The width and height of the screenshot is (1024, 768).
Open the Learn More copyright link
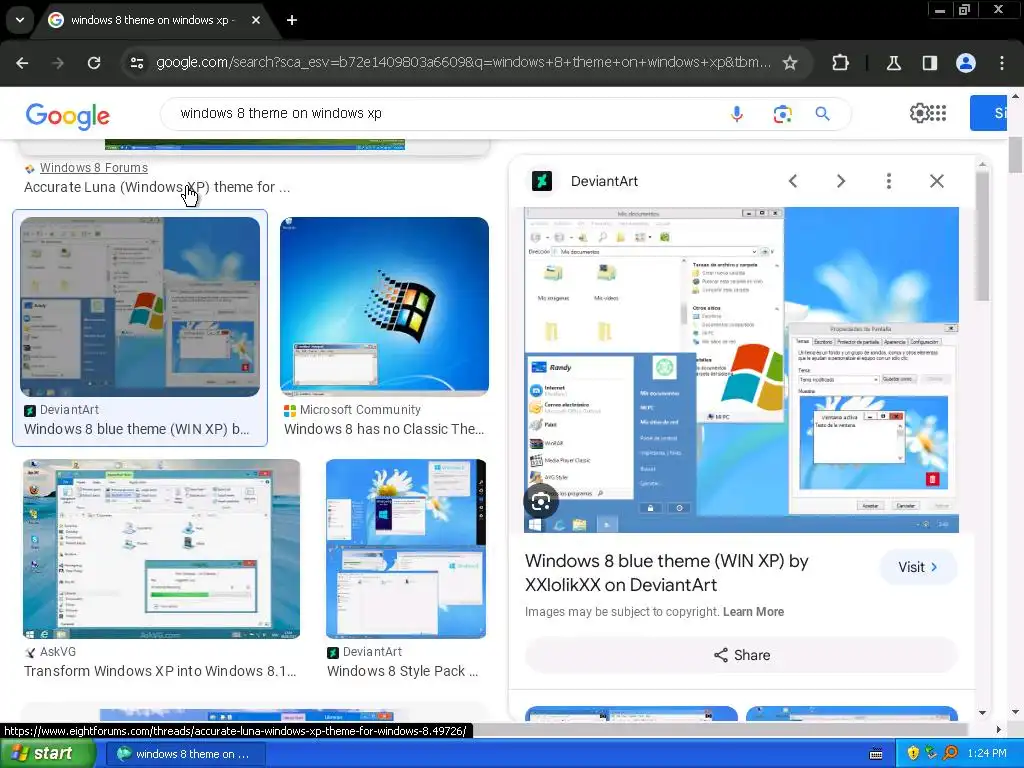(753, 612)
